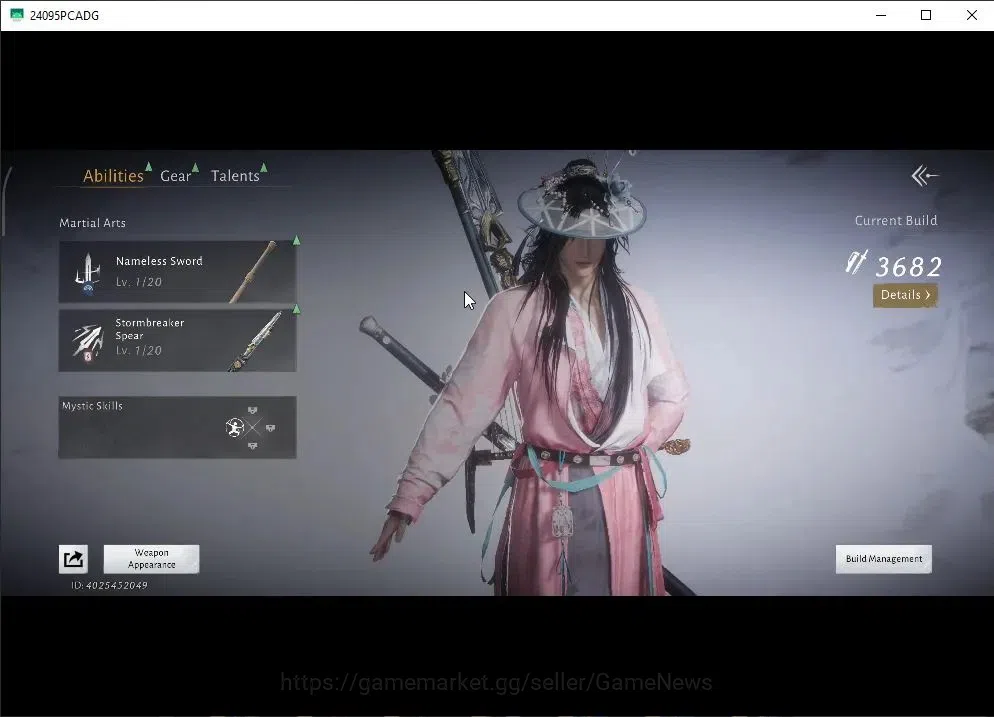Click the equipped mystic skill circle icon
Image resolution: width=994 pixels, height=717 pixels.
(x=235, y=428)
